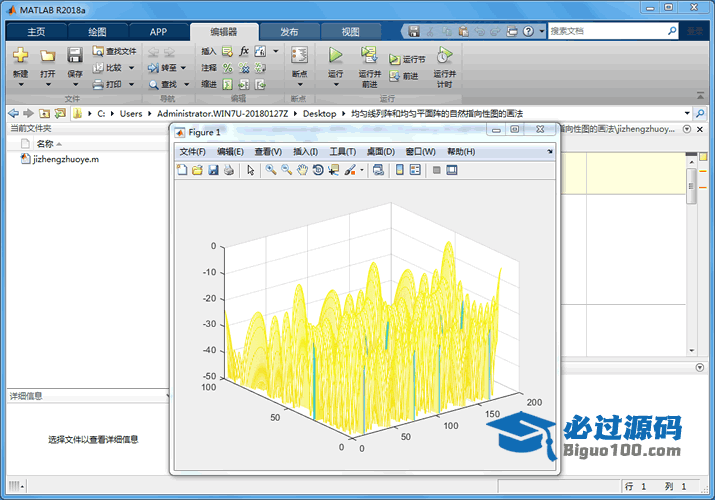Pick the Data Cursor tool
The height and width of the screenshot is (500, 715).
click(x=334, y=170)
